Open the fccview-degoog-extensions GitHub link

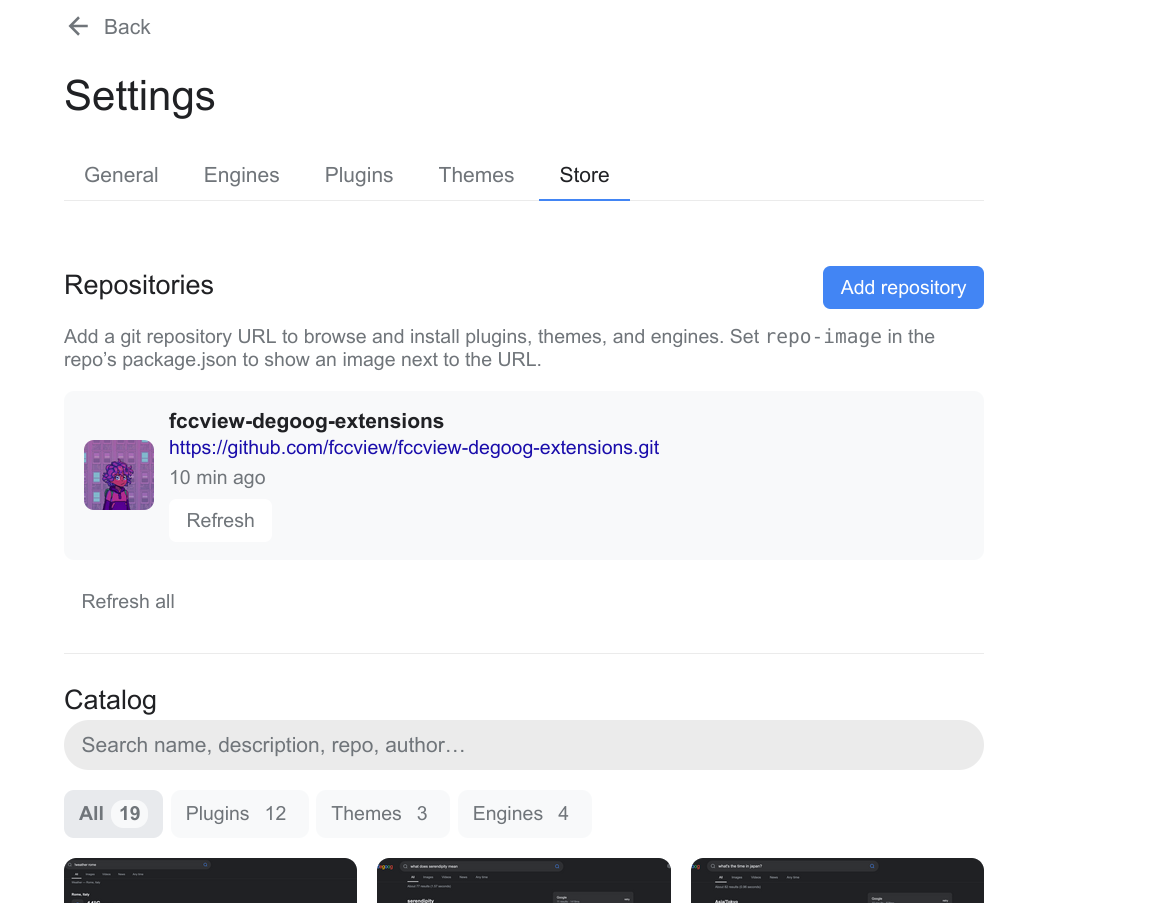click(x=414, y=447)
